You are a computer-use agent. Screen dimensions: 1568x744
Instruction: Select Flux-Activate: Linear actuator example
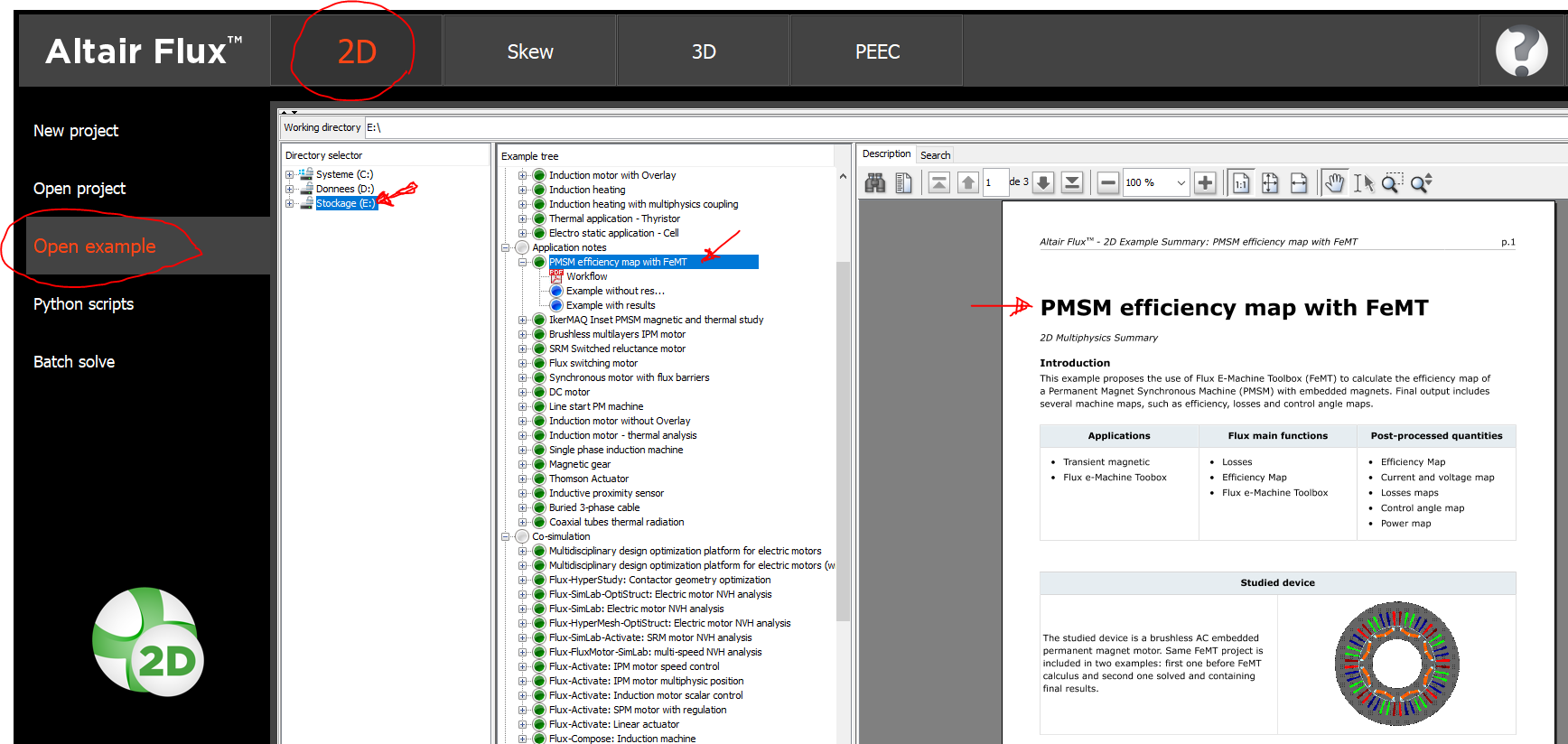click(x=614, y=724)
